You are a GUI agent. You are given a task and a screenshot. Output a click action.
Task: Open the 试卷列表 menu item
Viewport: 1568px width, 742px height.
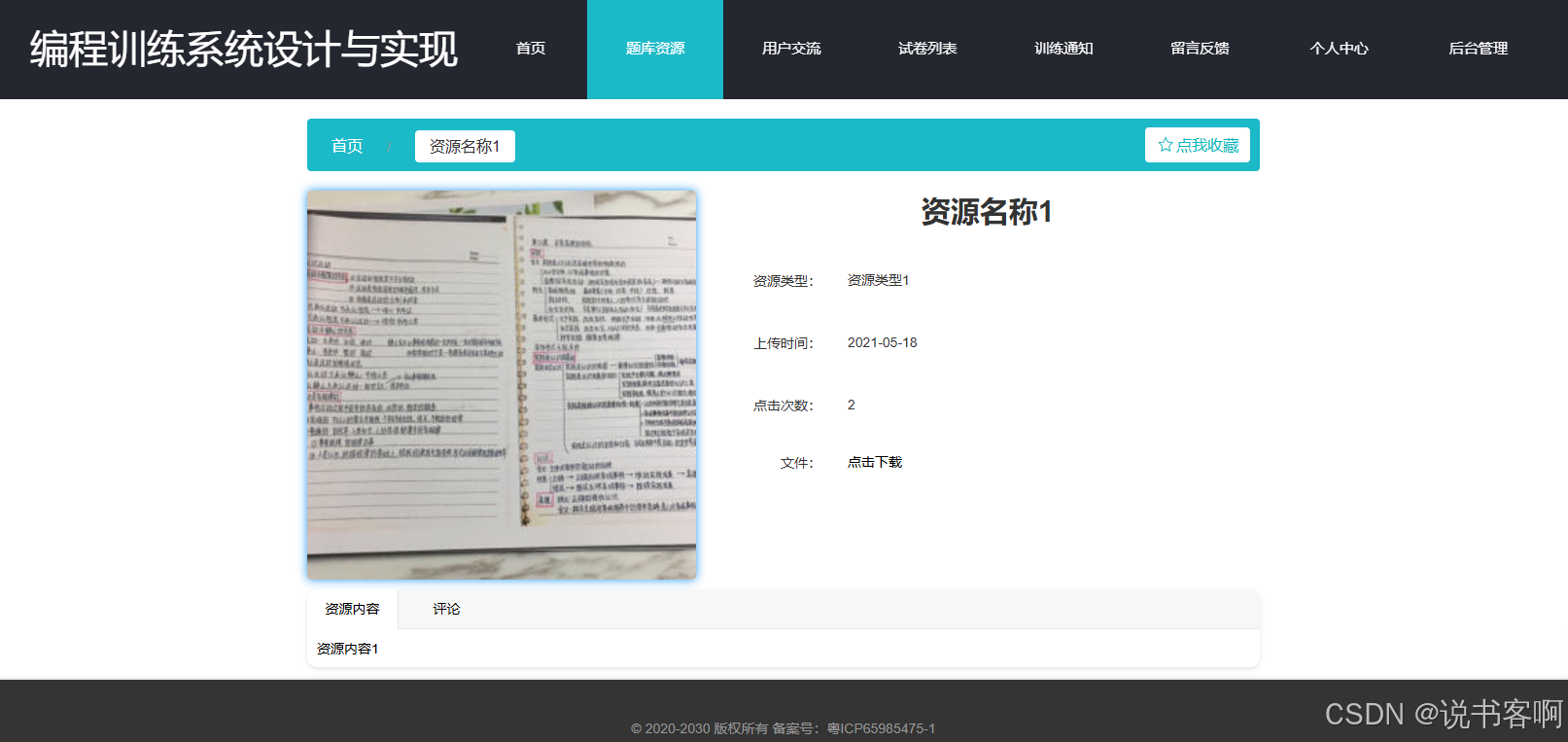[x=927, y=49]
